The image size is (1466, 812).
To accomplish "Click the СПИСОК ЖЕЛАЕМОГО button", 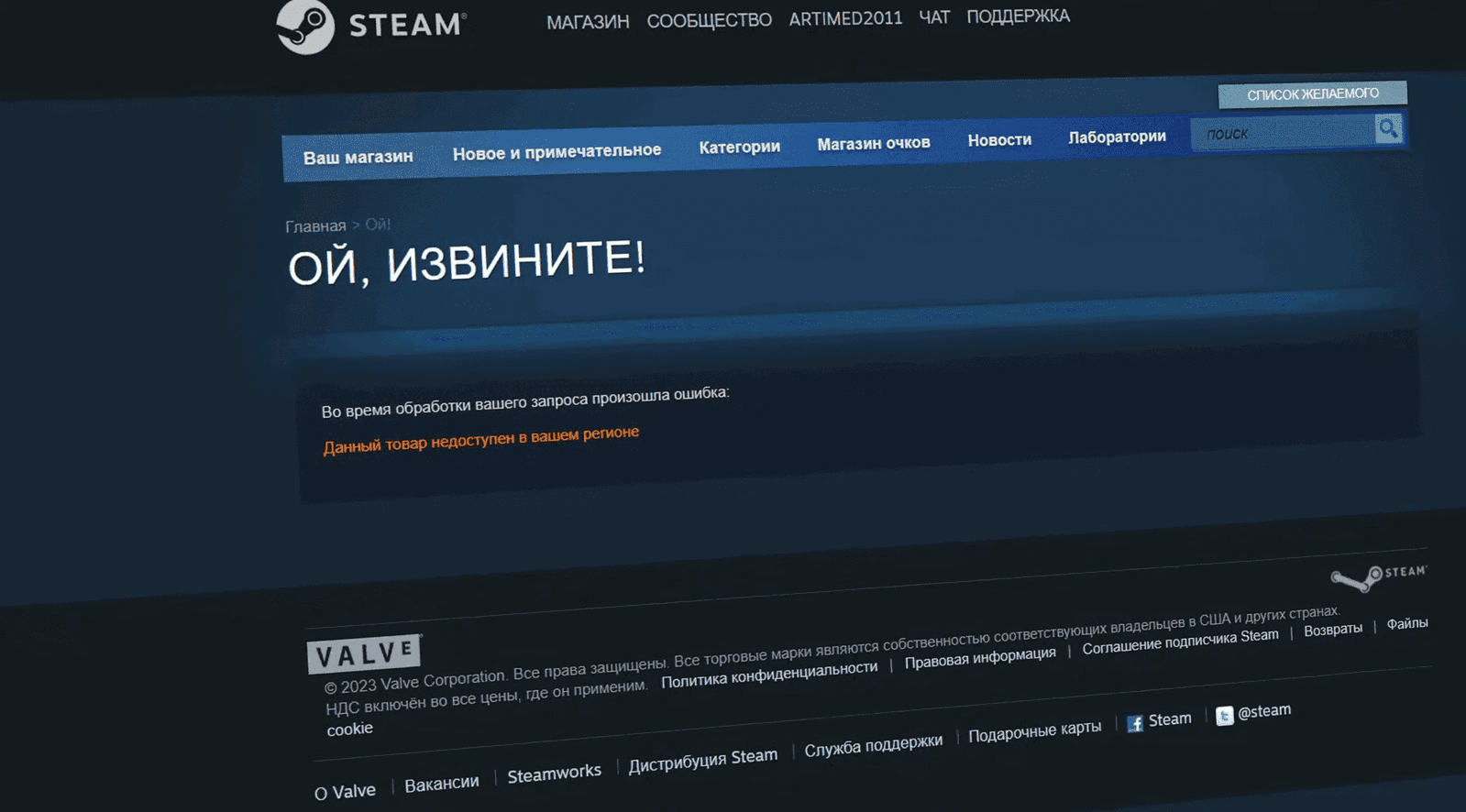I will pyautogui.click(x=1312, y=94).
